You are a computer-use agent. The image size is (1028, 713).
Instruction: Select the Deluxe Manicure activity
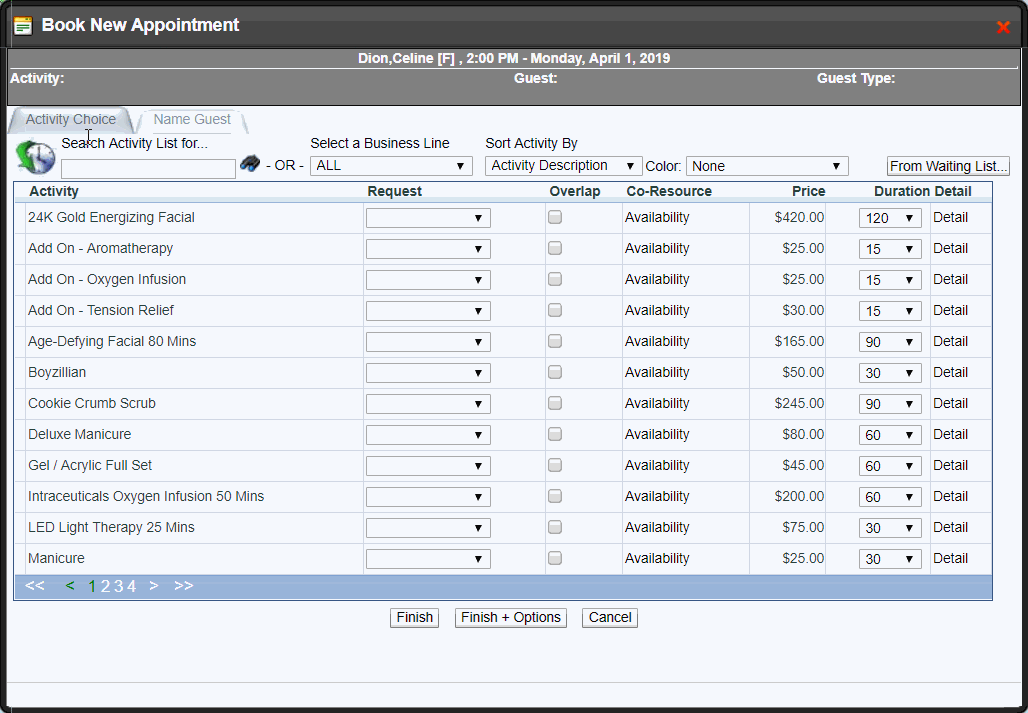click(x=79, y=434)
